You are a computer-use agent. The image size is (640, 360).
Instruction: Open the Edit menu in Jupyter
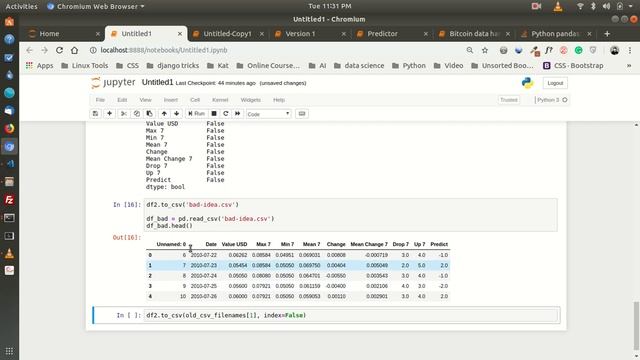click(122, 100)
